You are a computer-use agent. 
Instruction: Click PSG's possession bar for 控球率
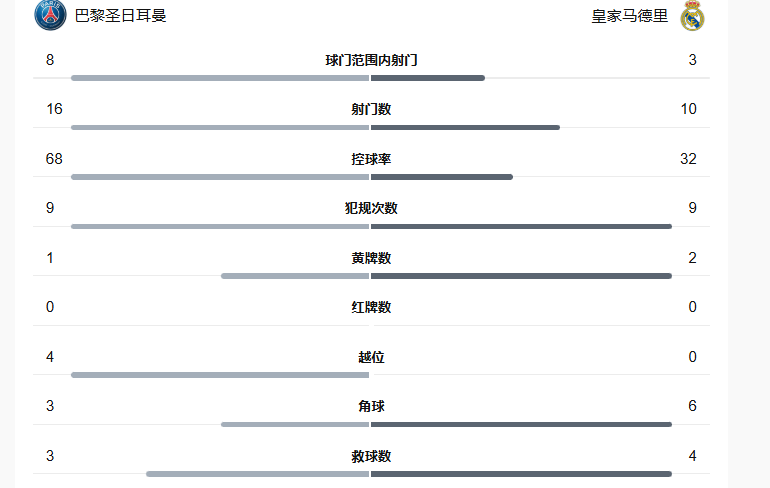coord(220,177)
